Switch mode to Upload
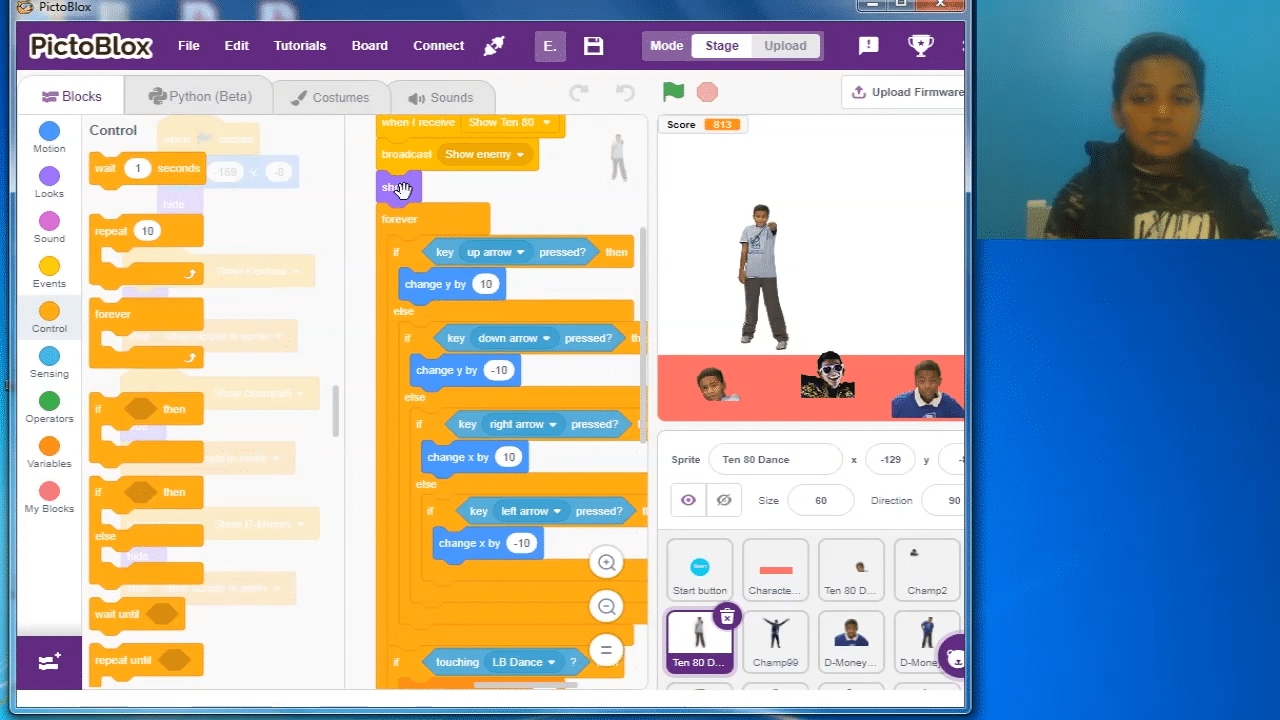Viewport: 1280px width, 720px height. click(785, 46)
